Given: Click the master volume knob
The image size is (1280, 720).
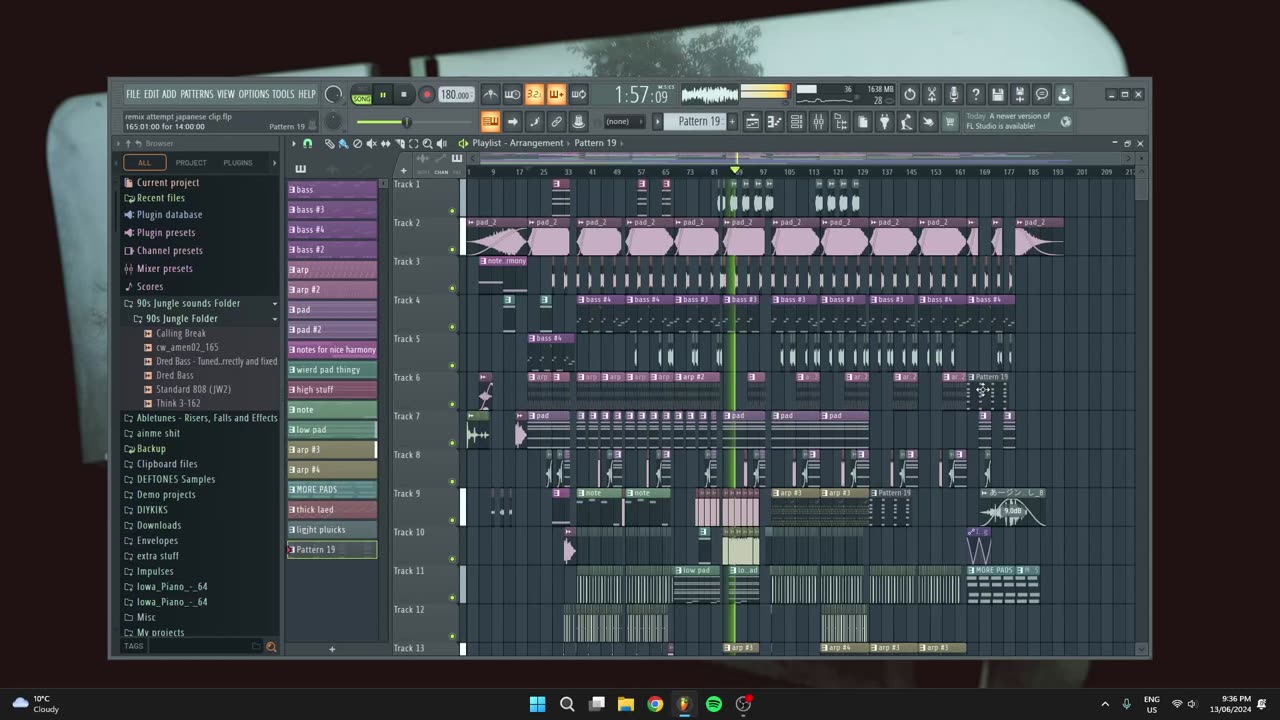Looking at the screenshot, I should click(333, 95).
